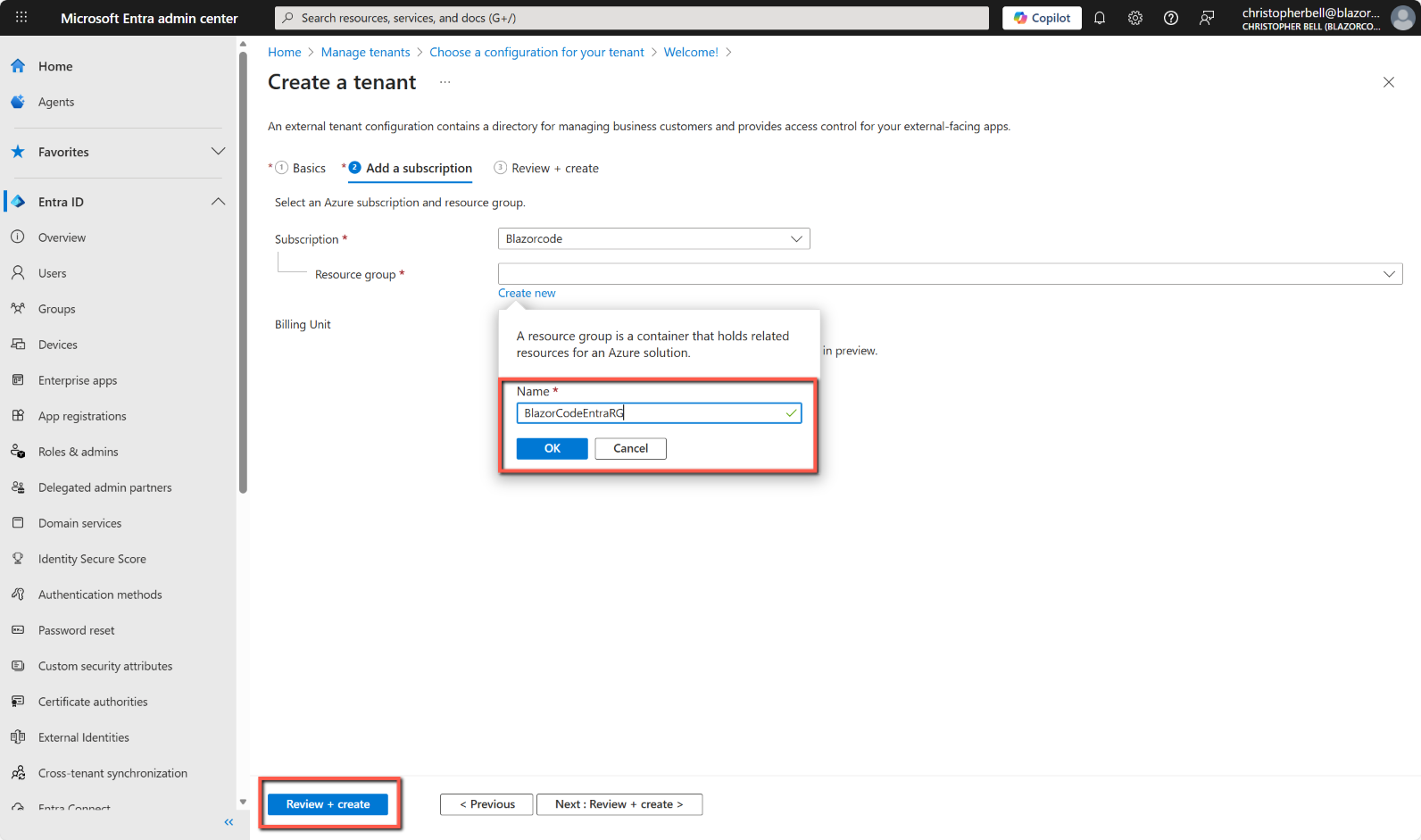Switch to the Basics tab
Screen dimensions: 1421x840
coord(309,169)
